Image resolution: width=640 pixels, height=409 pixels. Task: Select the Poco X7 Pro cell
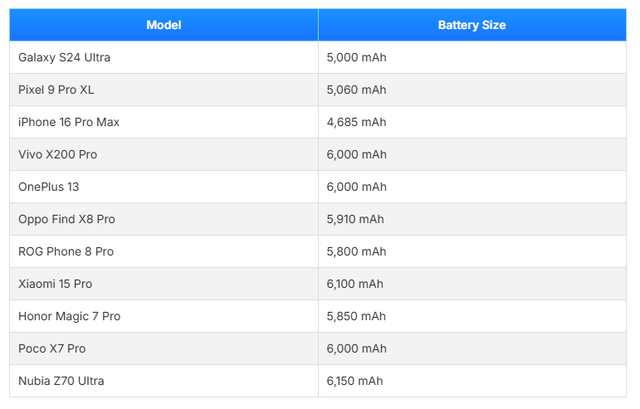click(x=52, y=348)
